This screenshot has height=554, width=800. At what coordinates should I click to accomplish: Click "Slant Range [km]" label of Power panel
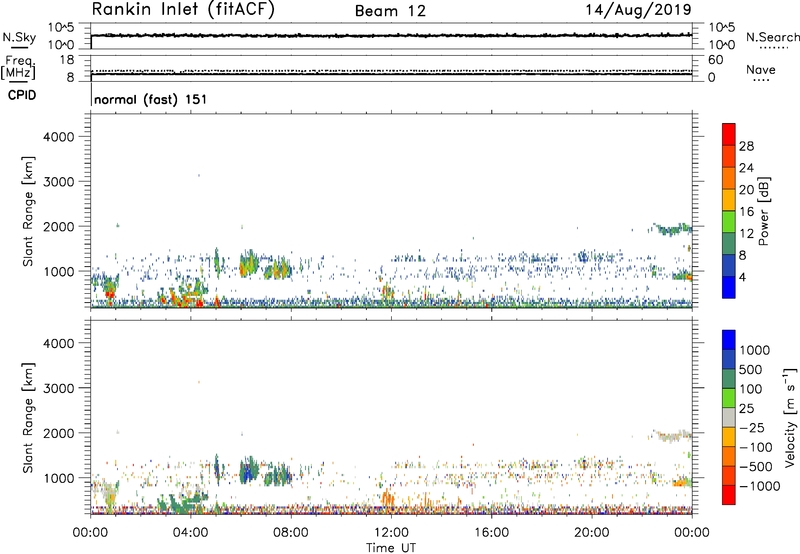[x=28, y=211]
